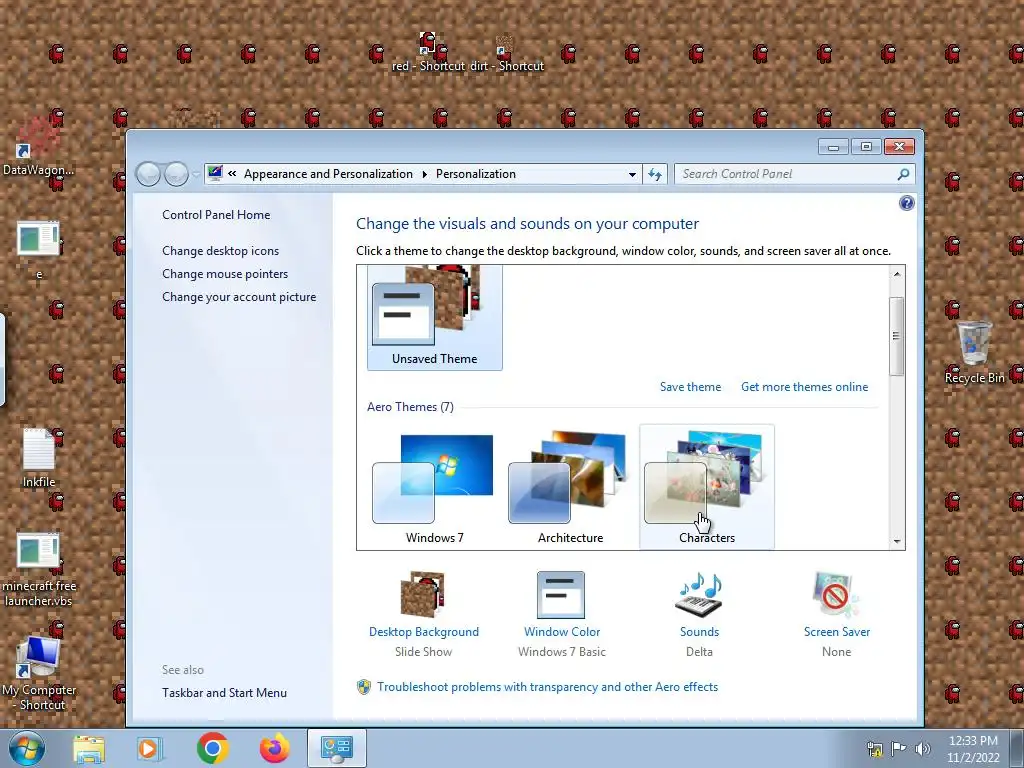Image resolution: width=1024 pixels, height=768 pixels.
Task: Open Taskbar and Start Menu link
Action: point(224,693)
